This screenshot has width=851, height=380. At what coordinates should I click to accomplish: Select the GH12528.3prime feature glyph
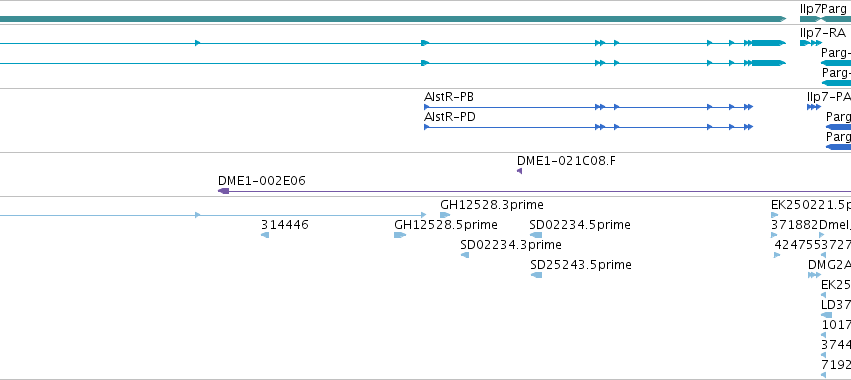click(445, 215)
